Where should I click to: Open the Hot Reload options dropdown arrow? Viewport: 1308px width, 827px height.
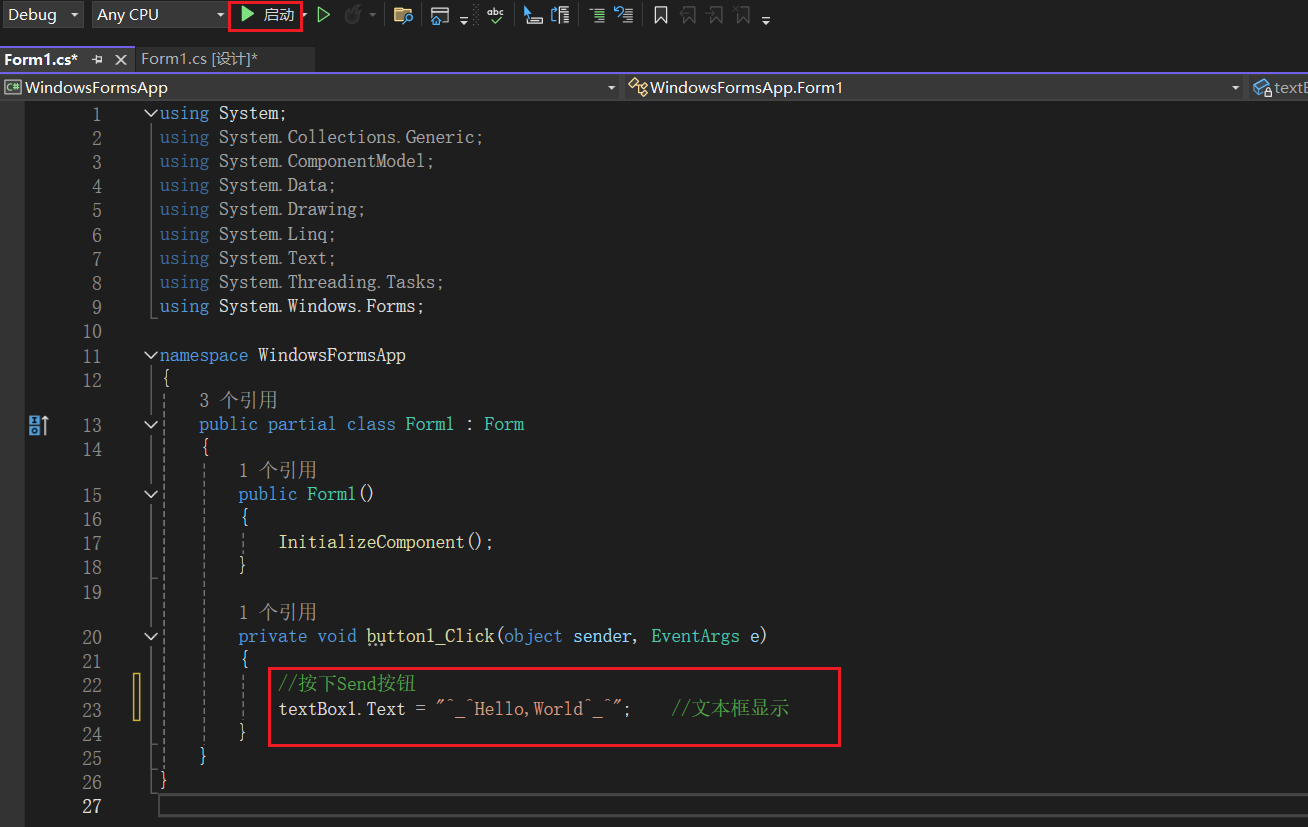click(x=373, y=15)
